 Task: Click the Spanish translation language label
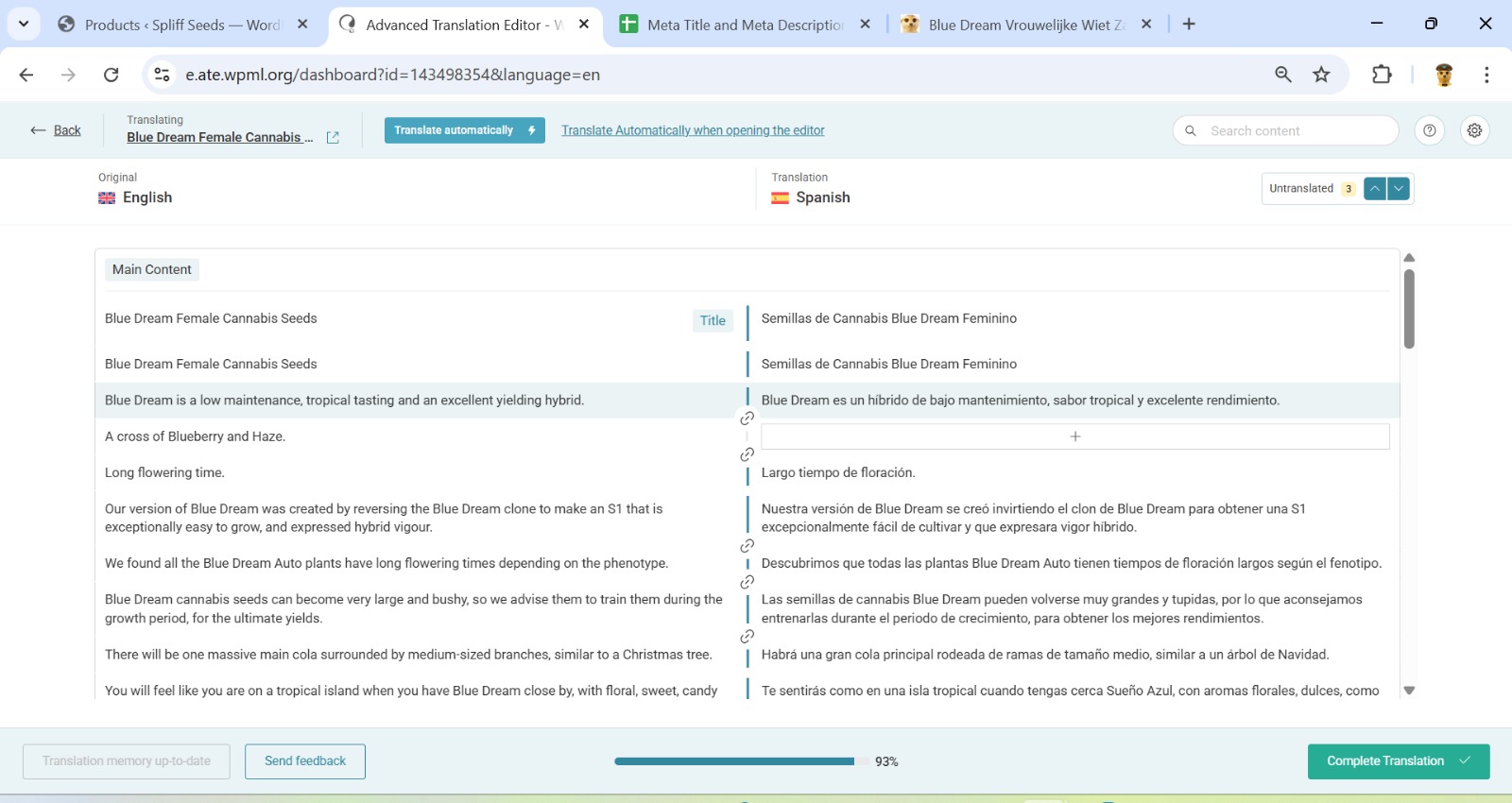pos(822,197)
